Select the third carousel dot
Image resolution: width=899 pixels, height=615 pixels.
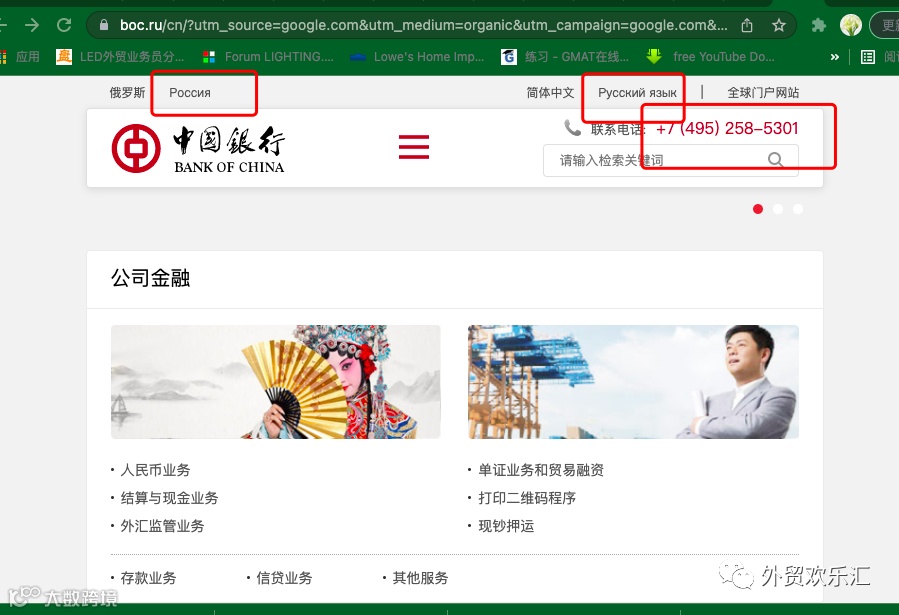(x=798, y=209)
